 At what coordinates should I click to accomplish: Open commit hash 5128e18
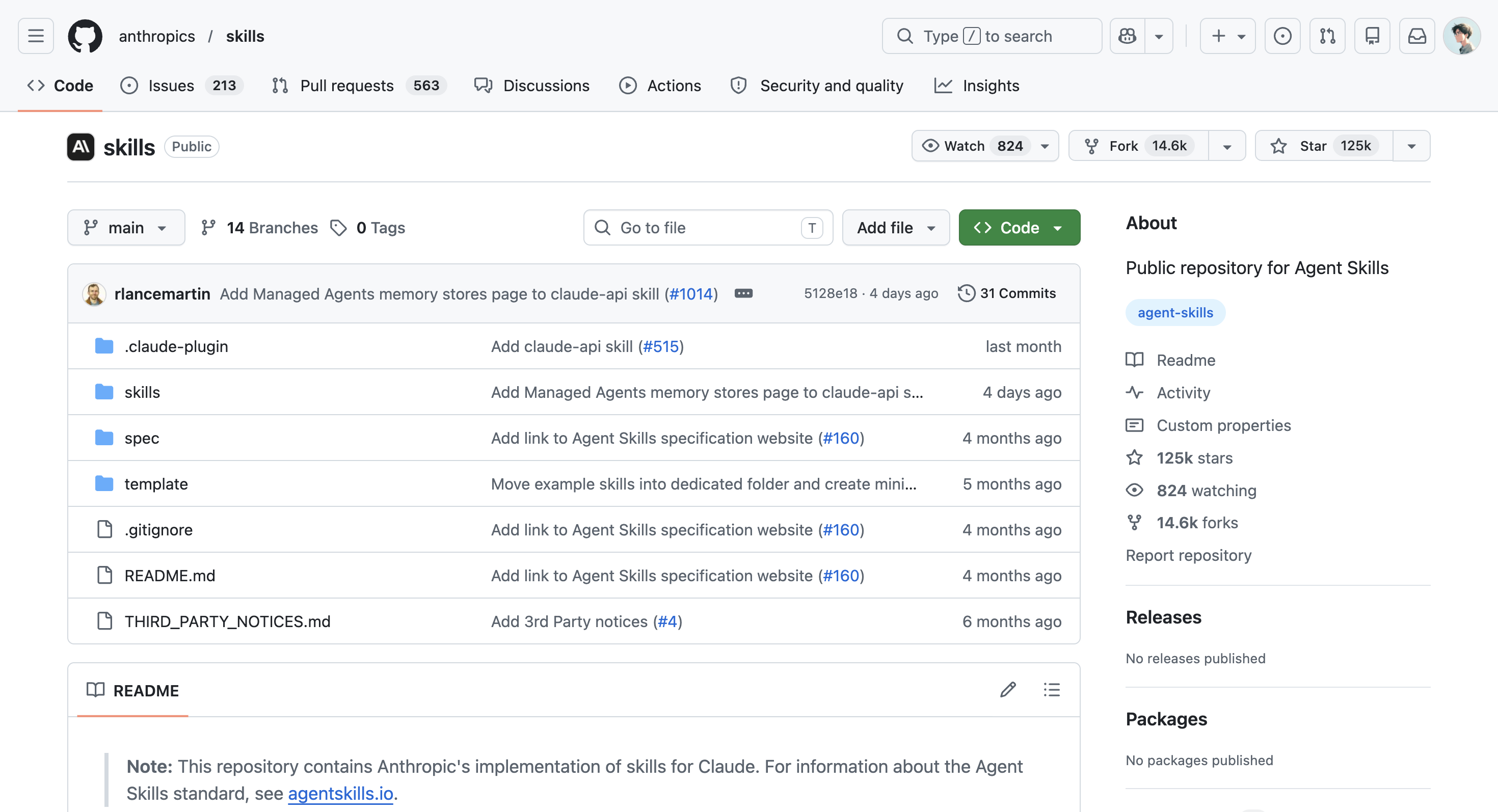point(831,293)
